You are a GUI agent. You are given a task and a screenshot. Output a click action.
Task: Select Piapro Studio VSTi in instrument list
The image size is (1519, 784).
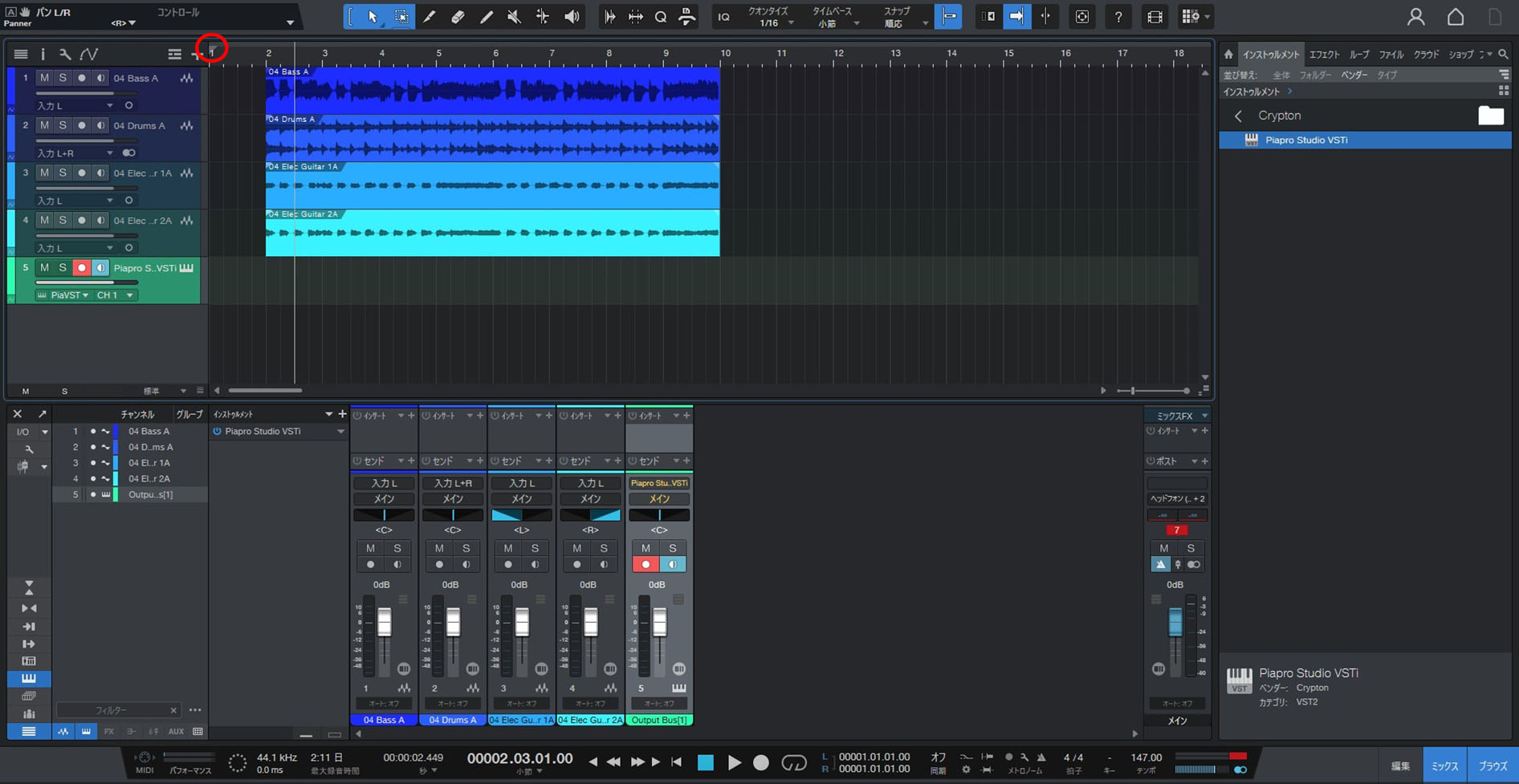coord(1305,140)
